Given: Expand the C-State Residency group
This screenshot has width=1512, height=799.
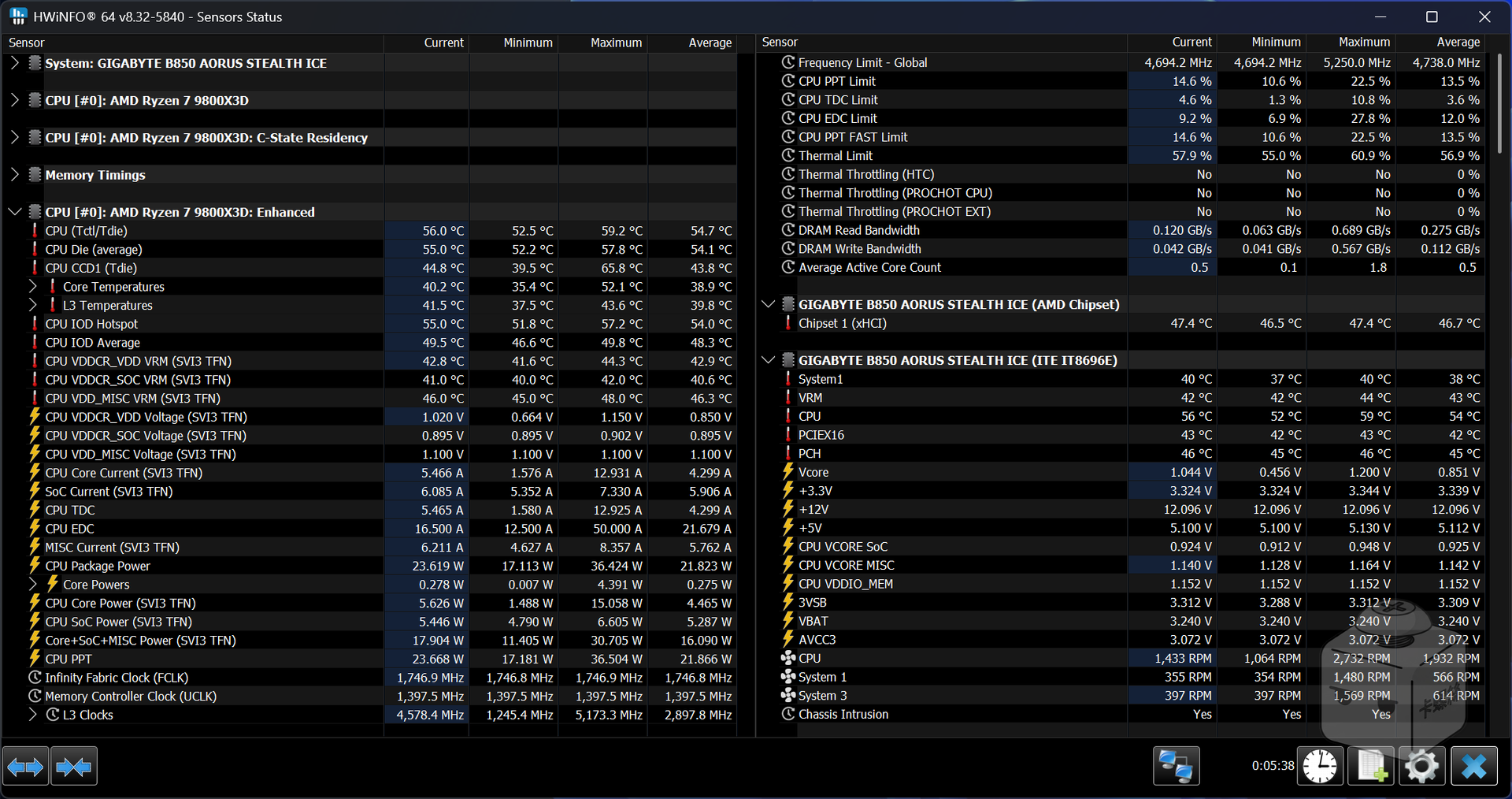Looking at the screenshot, I should (14, 137).
